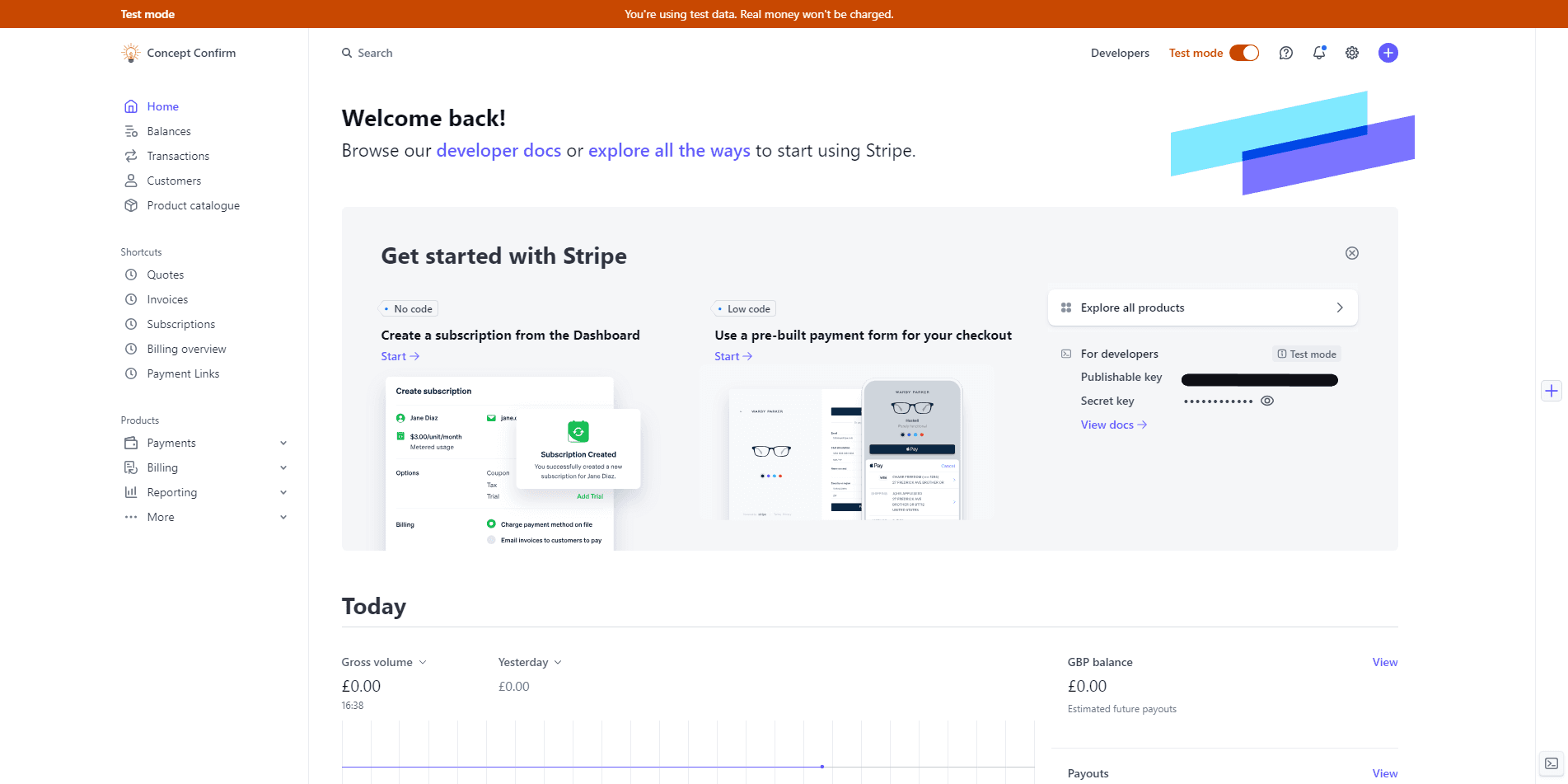
Task: Open the console icon at bottom right
Action: [x=1552, y=763]
